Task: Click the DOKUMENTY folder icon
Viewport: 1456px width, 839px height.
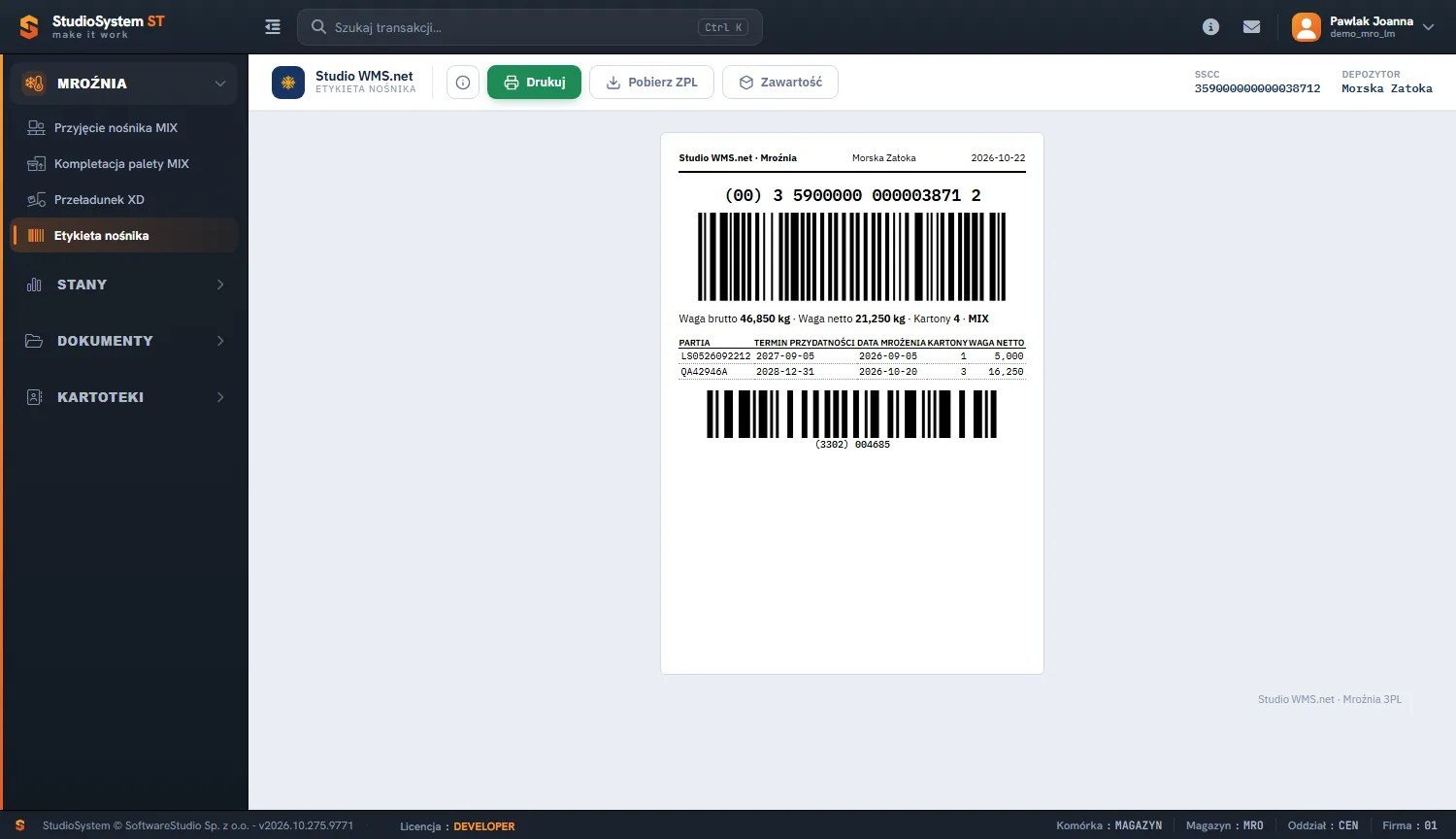Action: 34,341
